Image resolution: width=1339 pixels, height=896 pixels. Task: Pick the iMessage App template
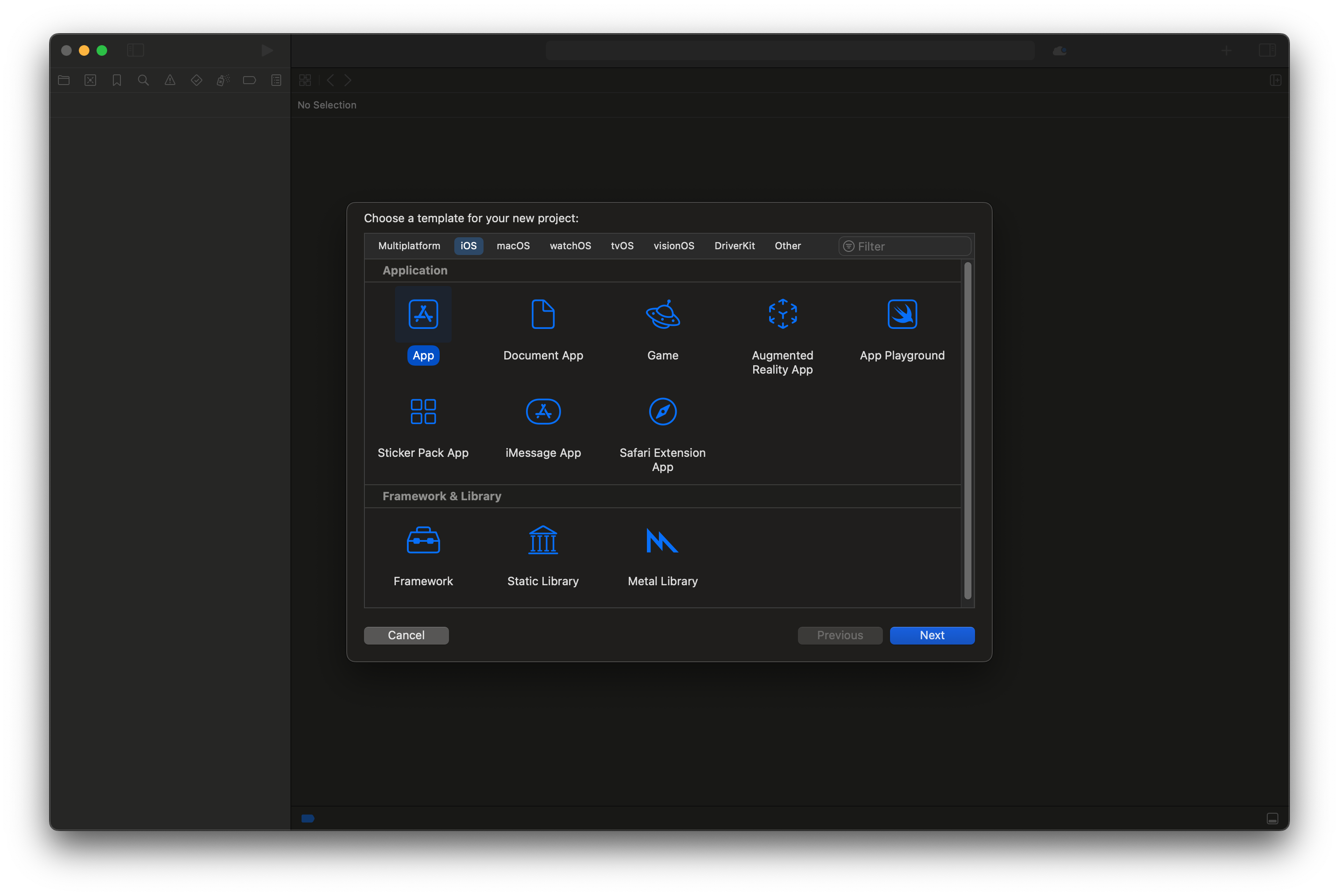(543, 411)
